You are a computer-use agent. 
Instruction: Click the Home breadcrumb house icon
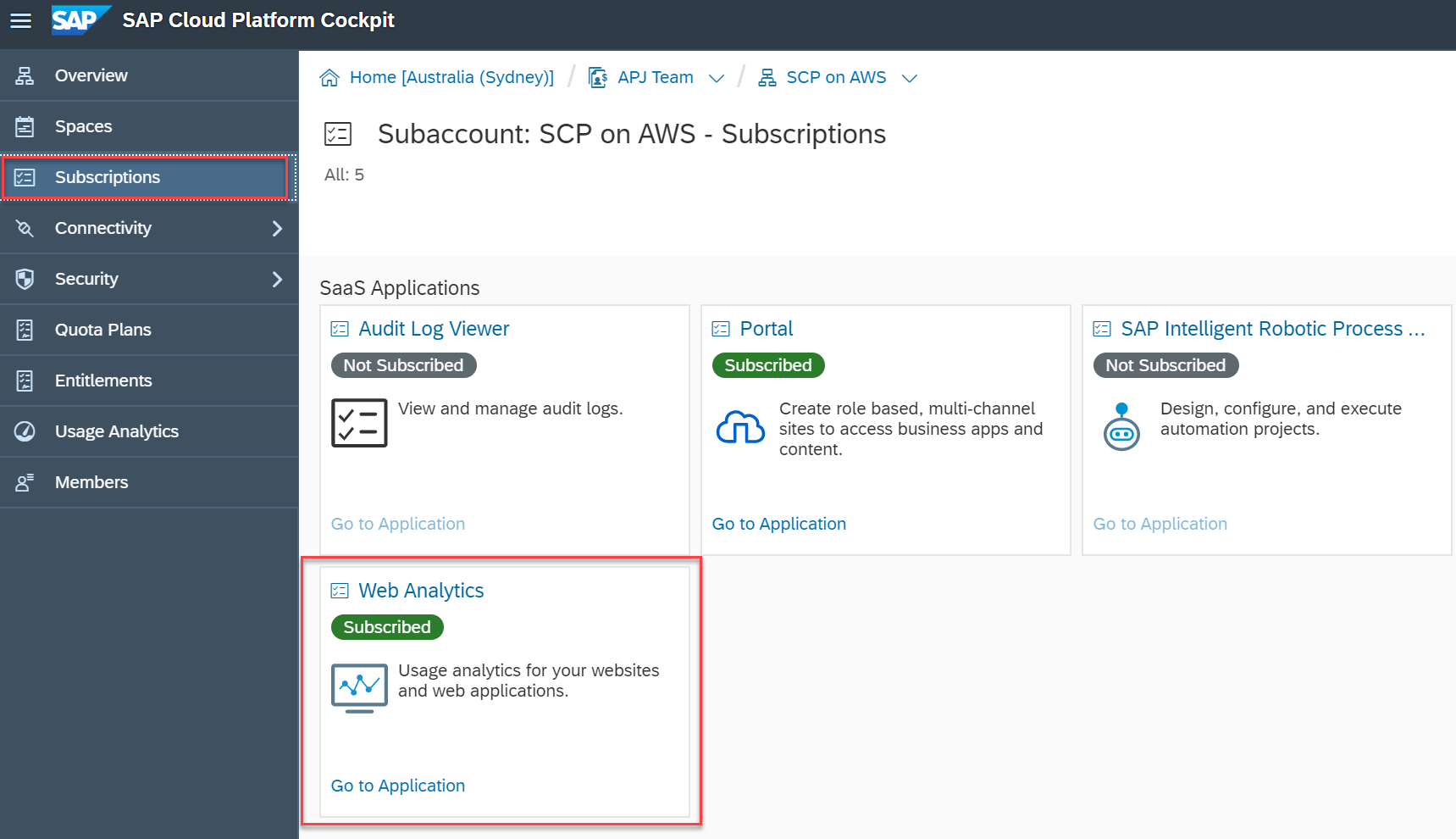point(329,78)
